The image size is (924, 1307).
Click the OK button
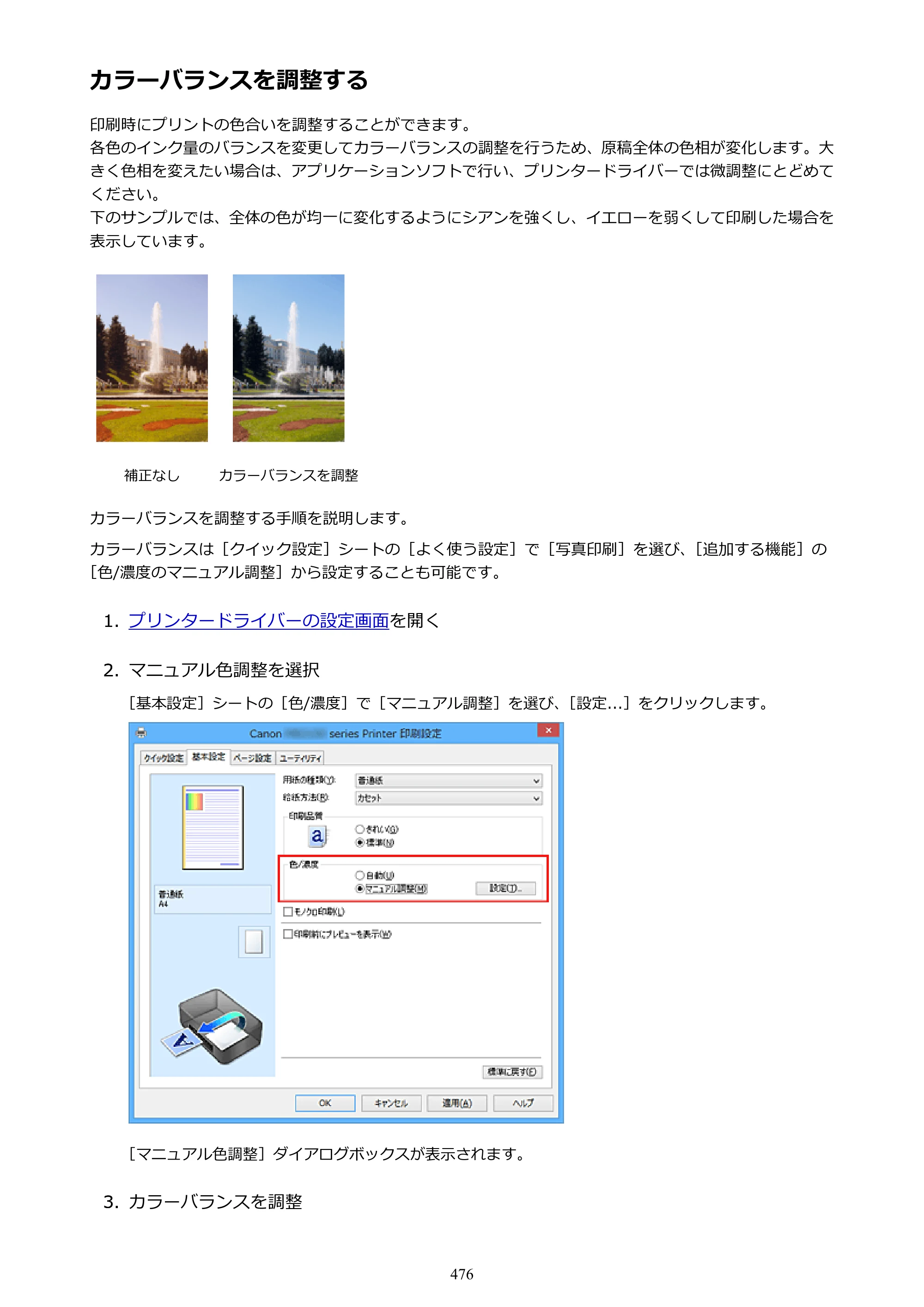coord(325,1103)
